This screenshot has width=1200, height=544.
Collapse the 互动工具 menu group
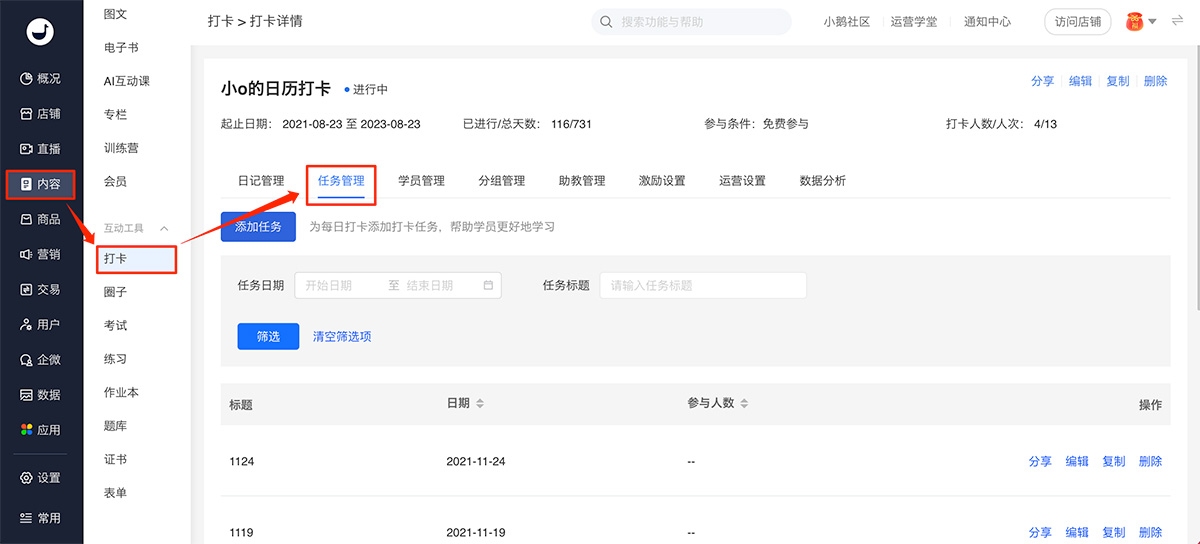coord(165,229)
